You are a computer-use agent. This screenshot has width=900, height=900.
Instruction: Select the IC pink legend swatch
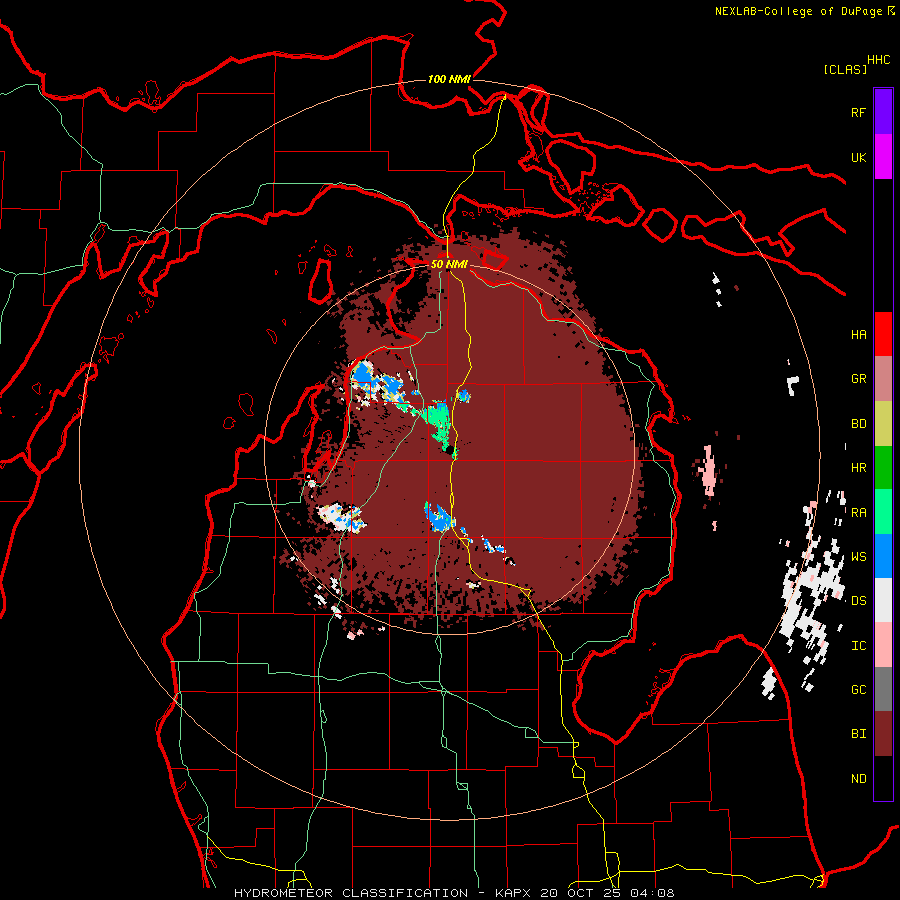(x=883, y=645)
